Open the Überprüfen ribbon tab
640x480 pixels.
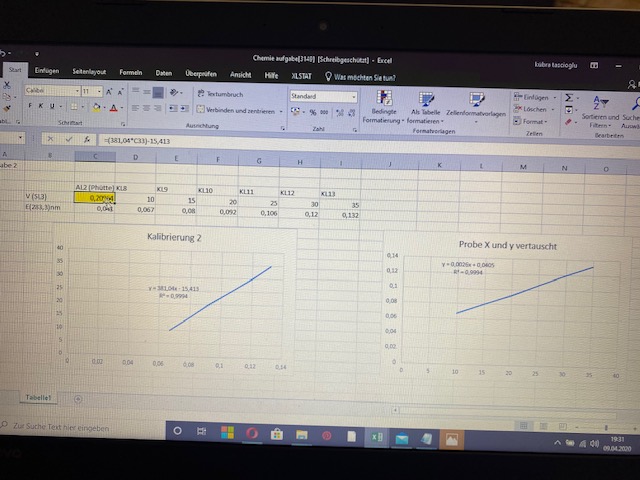click(x=201, y=74)
